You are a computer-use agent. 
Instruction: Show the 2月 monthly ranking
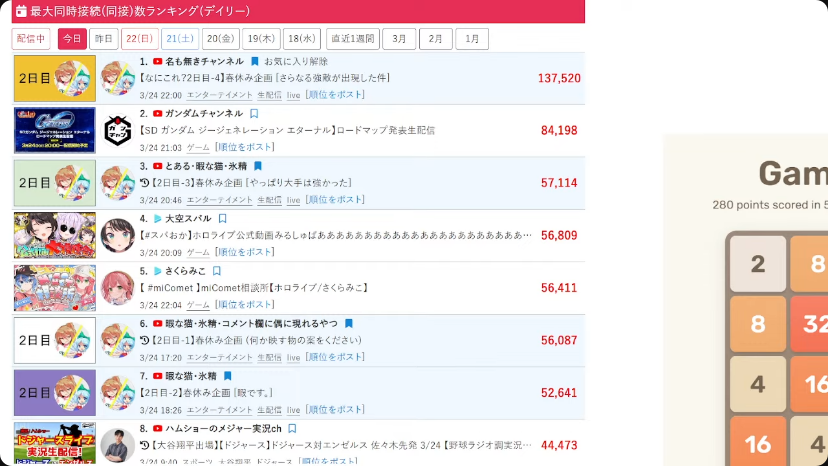pos(436,39)
